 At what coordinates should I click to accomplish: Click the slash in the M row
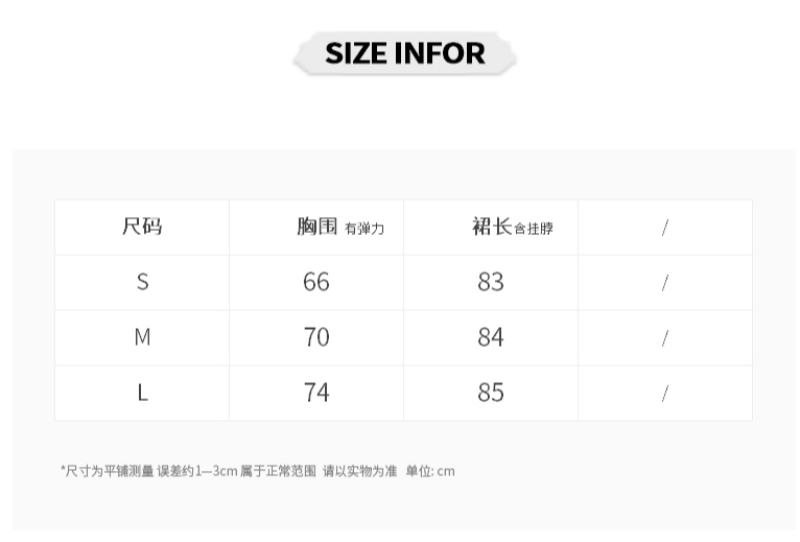click(665, 339)
